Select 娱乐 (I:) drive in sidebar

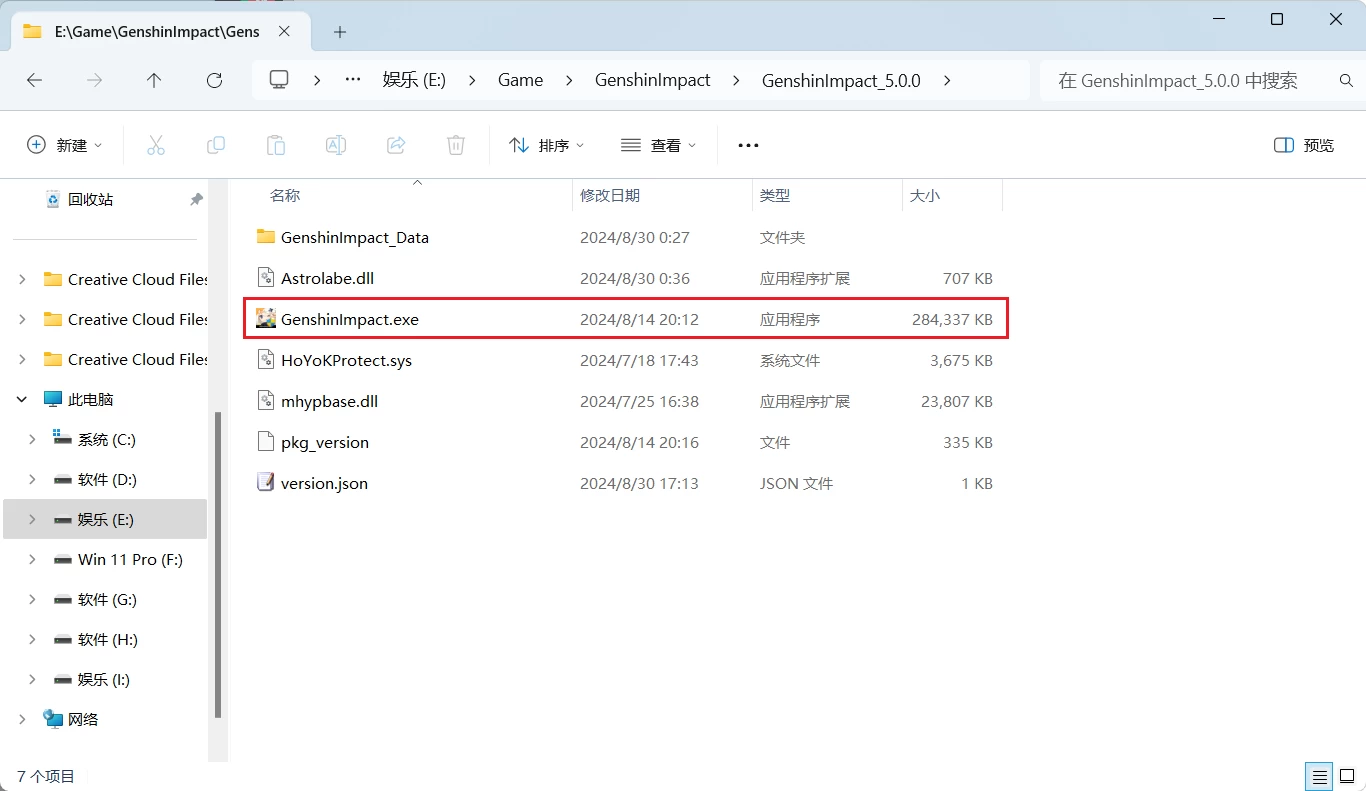(105, 680)
